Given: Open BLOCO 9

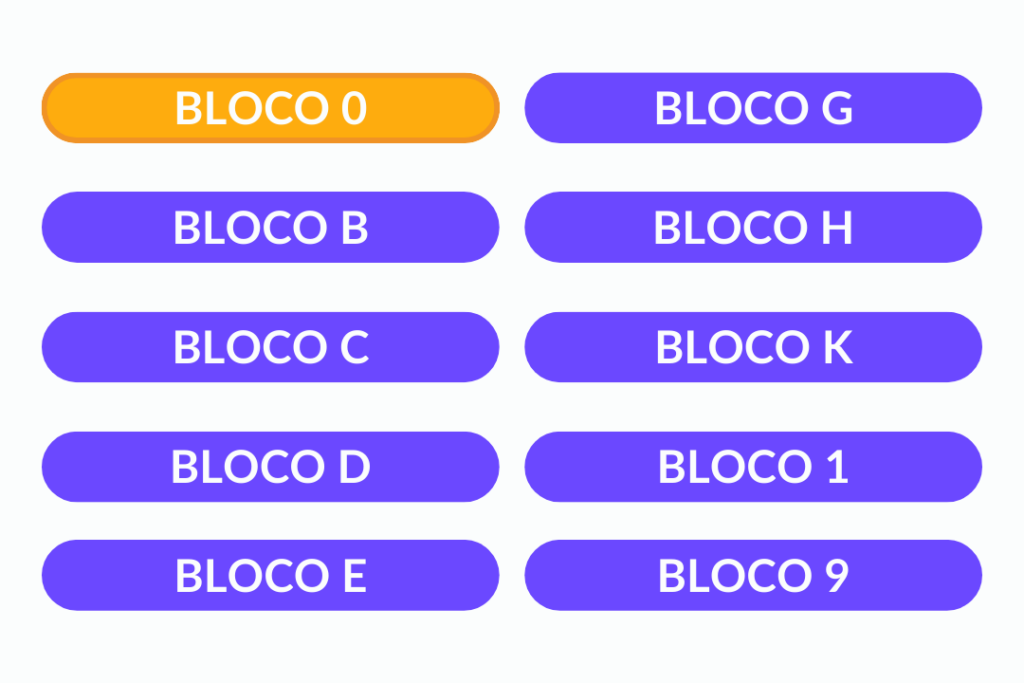Looking at the screenshot, I should click(x=753, y=575).
